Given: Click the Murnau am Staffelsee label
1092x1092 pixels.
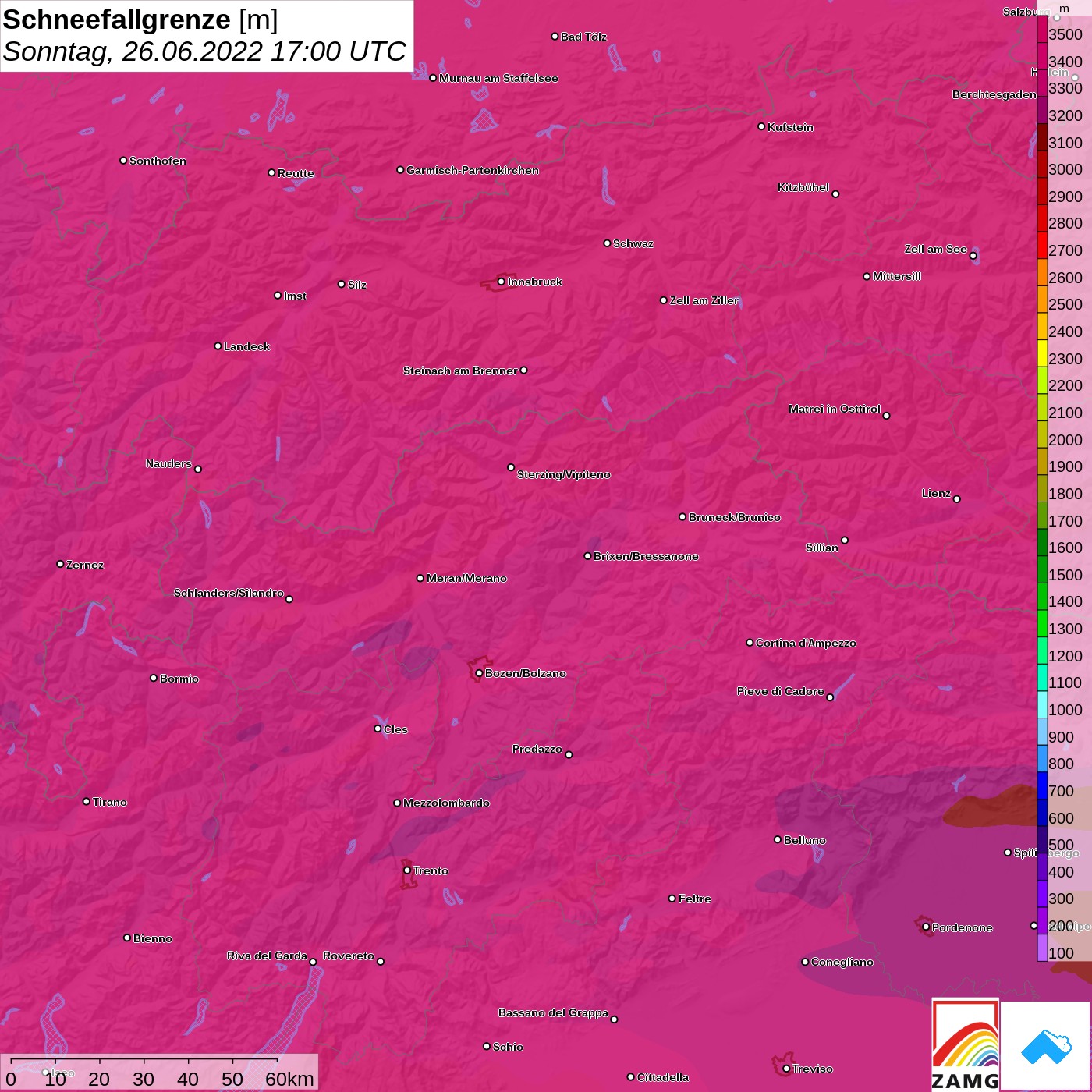Looking at the screenshot, I should click(x=498, y=78).
